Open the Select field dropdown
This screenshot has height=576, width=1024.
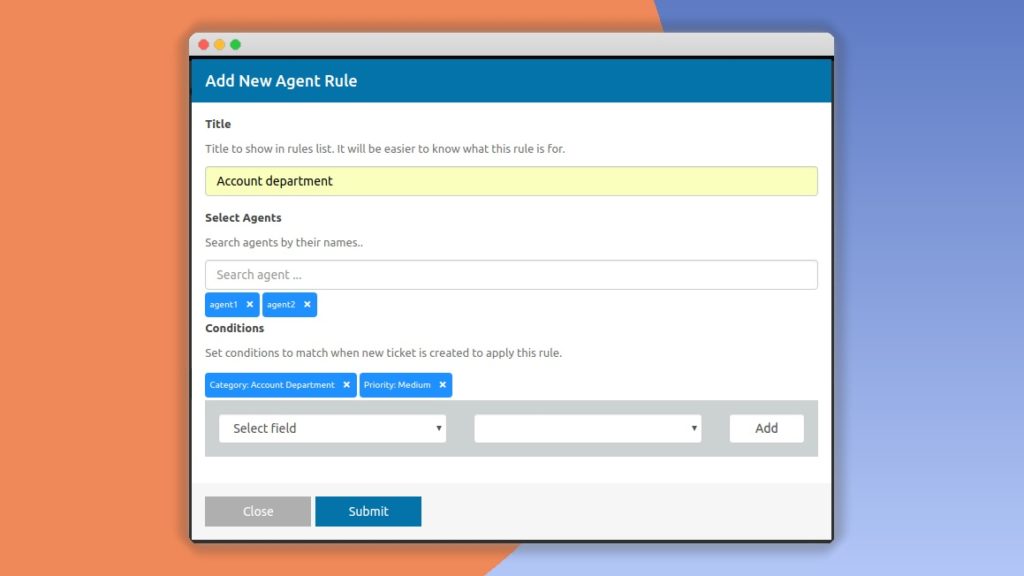(x=332, y=428)
